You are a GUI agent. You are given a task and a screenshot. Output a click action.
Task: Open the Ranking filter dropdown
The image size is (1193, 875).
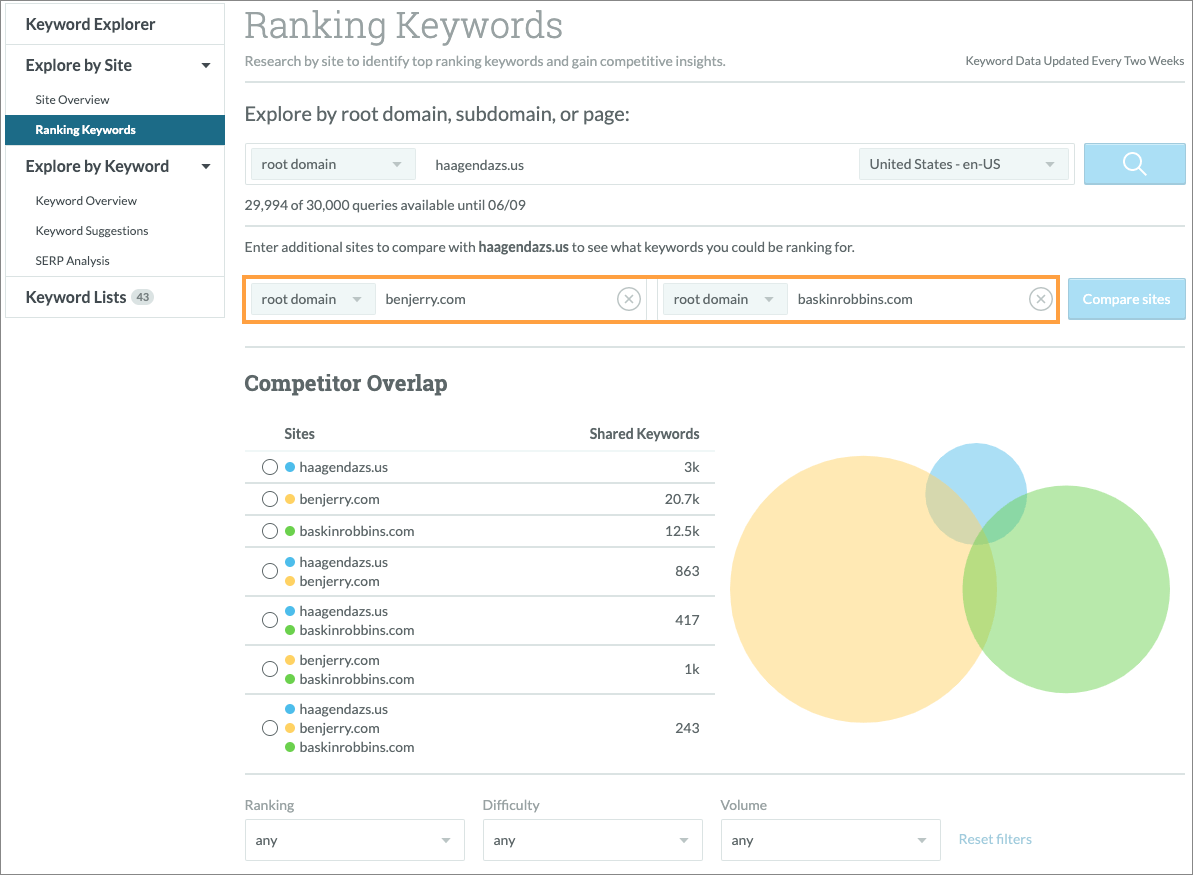coord(355,840)
